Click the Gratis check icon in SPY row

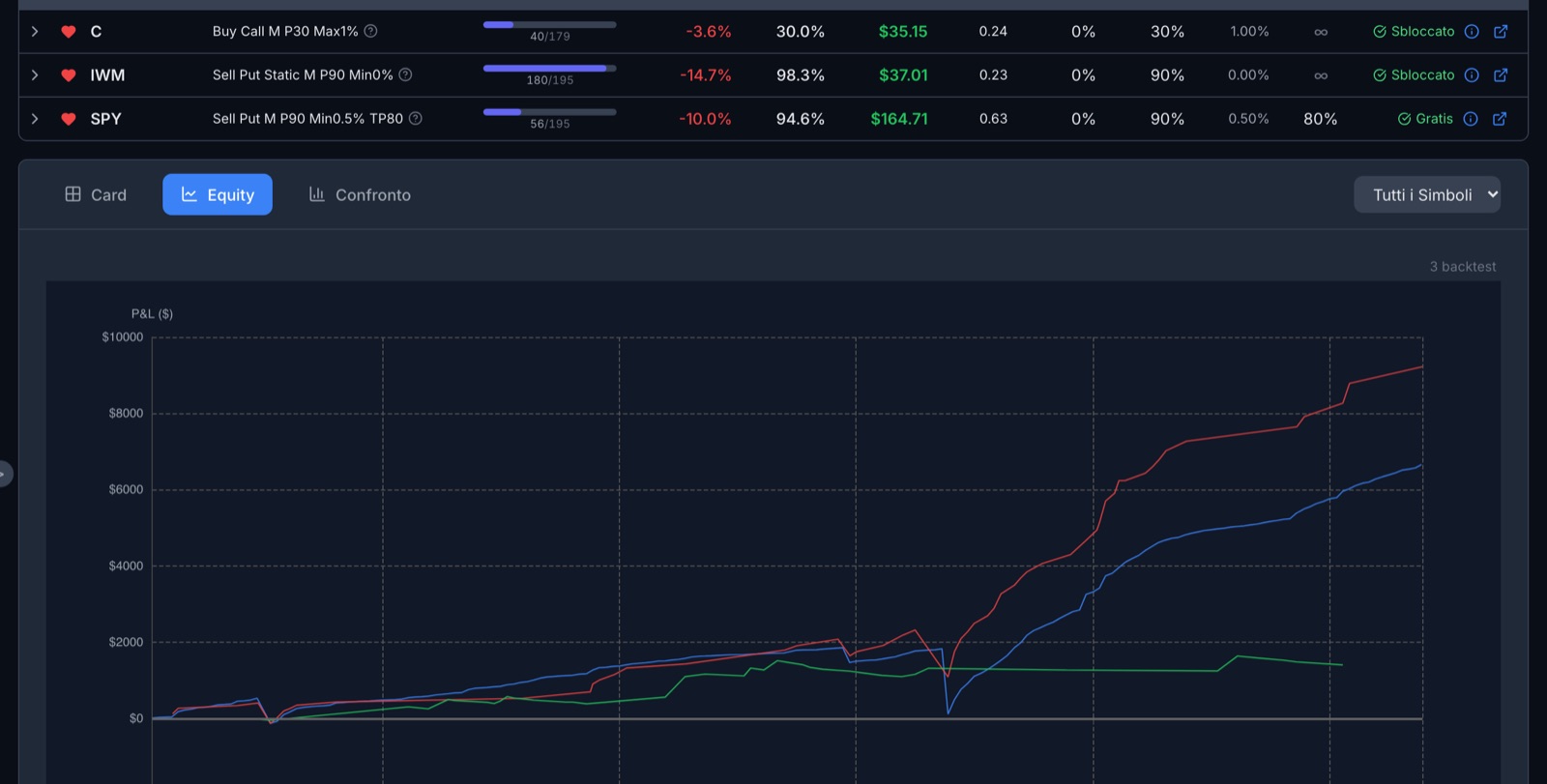point(1404,119)
